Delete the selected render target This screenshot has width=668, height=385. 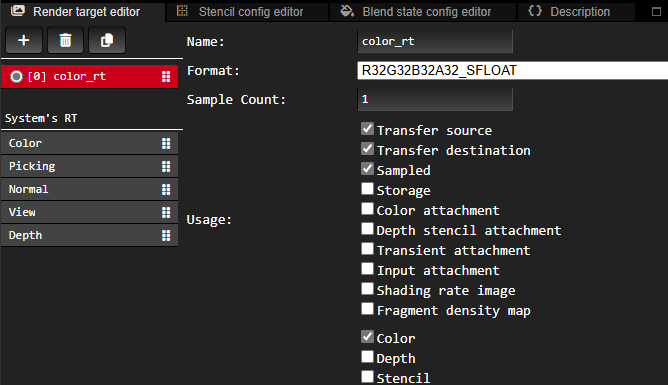[x=65, y=40]
